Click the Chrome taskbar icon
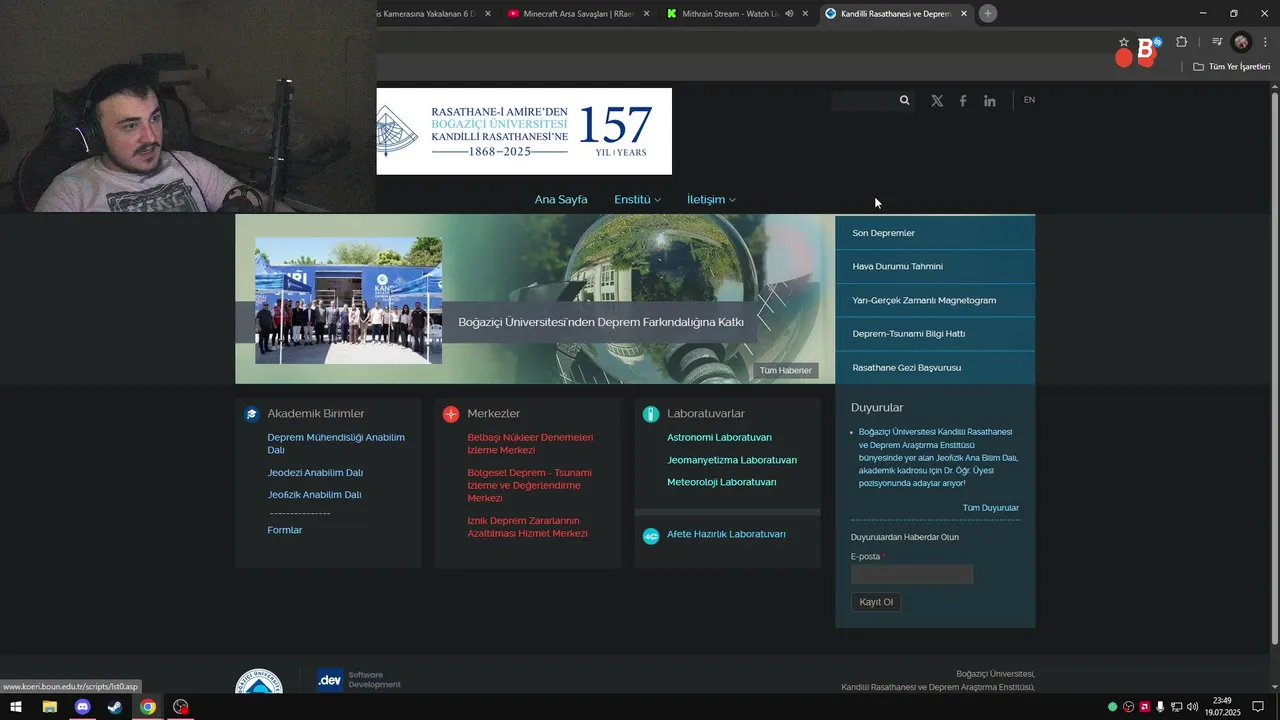 click(148, 707)
